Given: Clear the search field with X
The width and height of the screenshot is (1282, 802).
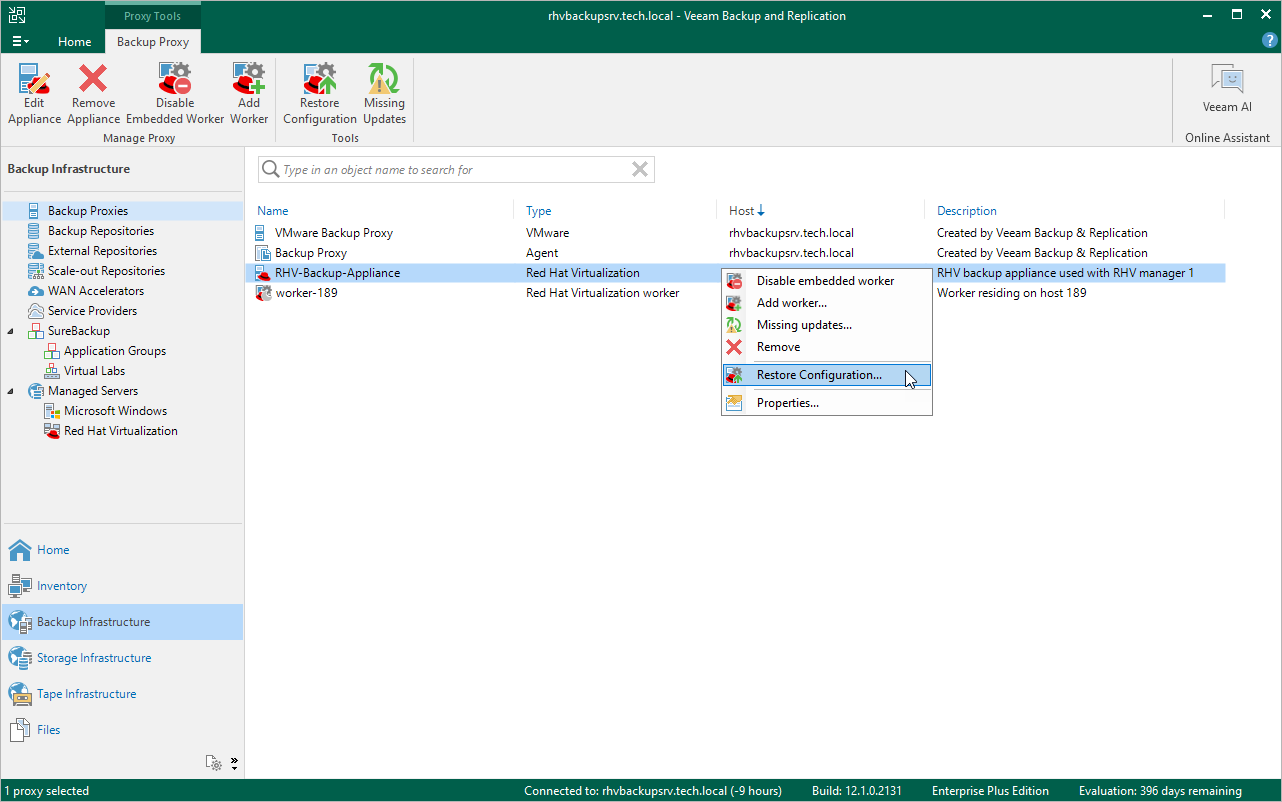Looking at the screenshot, I should pos(640,170).
